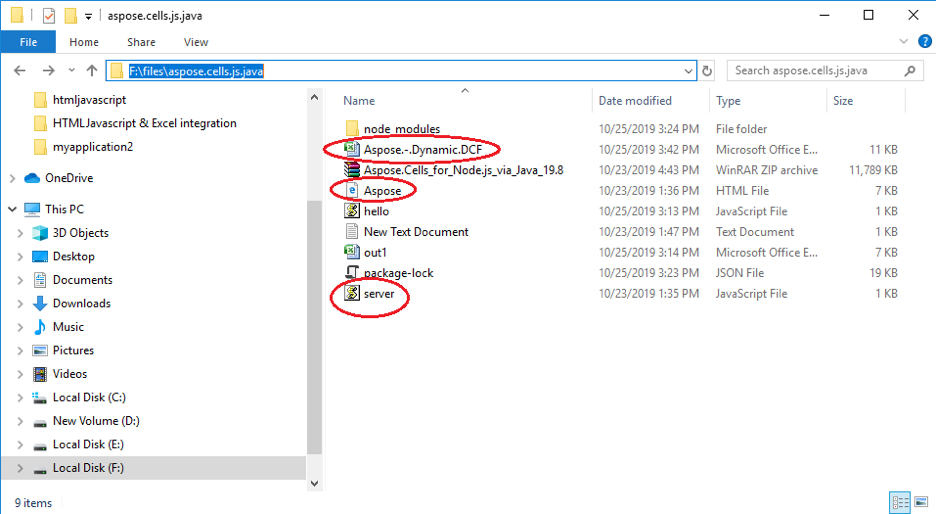Screen dimensions: 936x514
Task: Click the Pictures icon in navigation pane
Action: 40,350
